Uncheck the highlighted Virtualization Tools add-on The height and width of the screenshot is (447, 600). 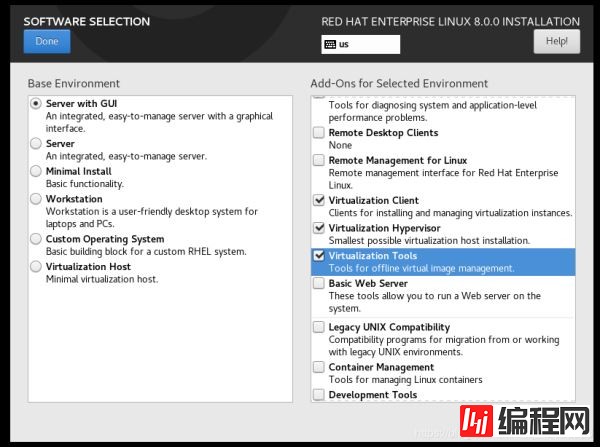318,256
